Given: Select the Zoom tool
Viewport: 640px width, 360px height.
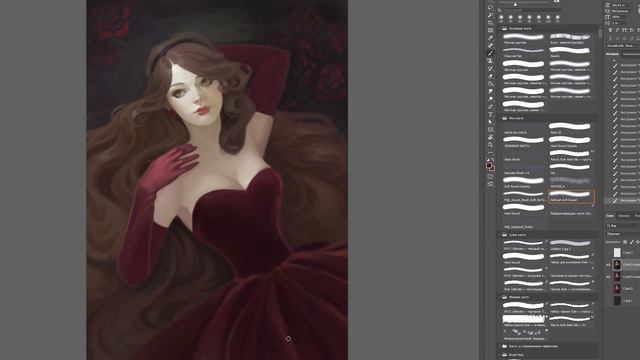Looking at the screenshot, I should (490, 145).
